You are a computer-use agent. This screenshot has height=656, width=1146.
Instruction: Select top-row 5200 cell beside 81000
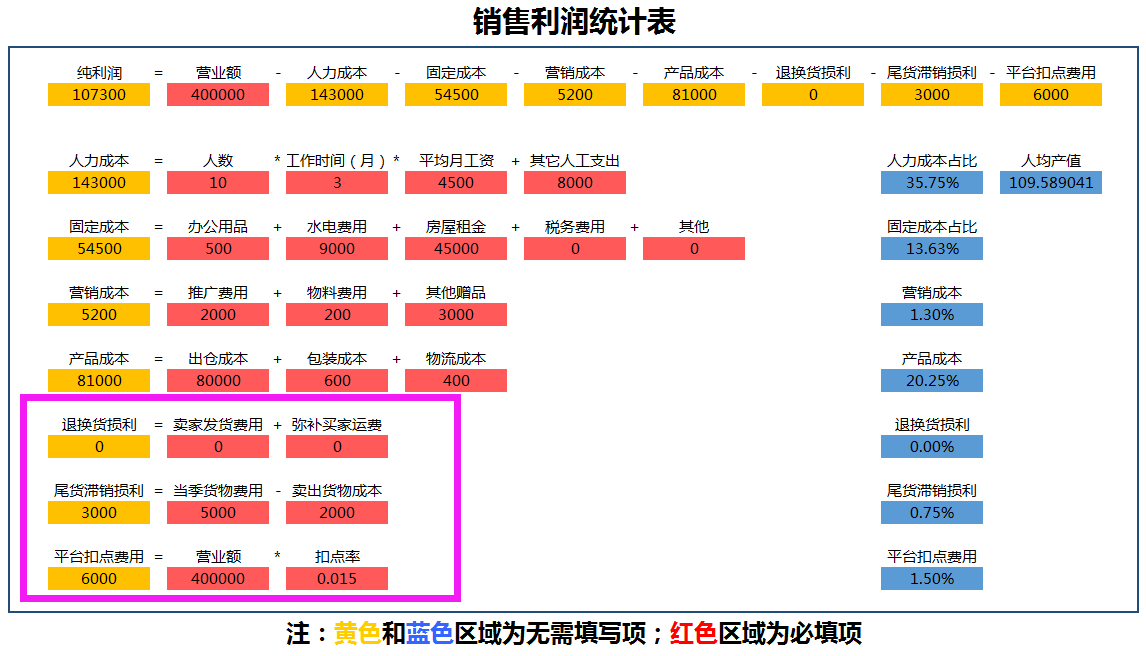pos(575,95)
